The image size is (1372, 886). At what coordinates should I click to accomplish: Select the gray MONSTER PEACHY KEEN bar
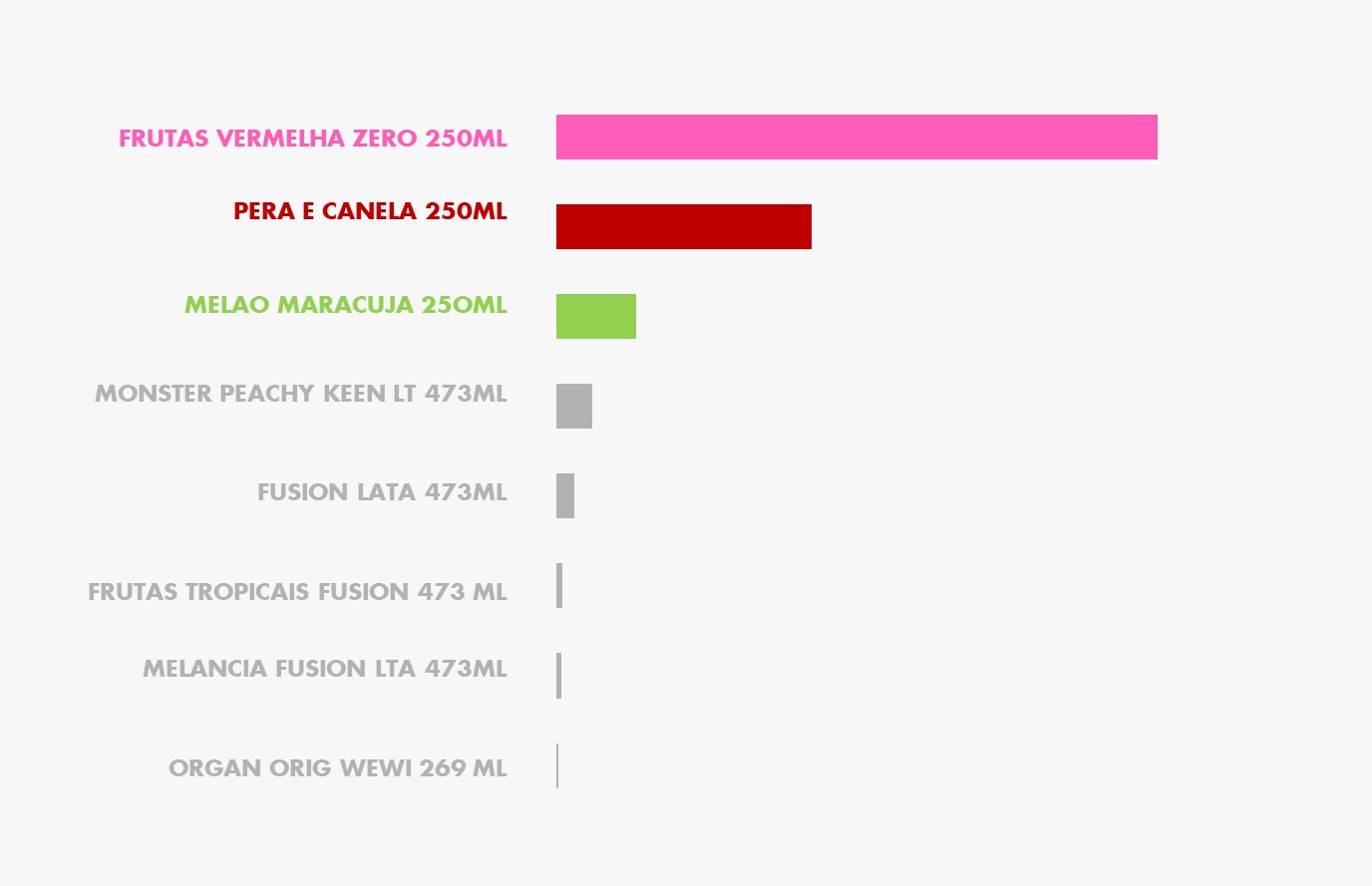pos(574,407)
